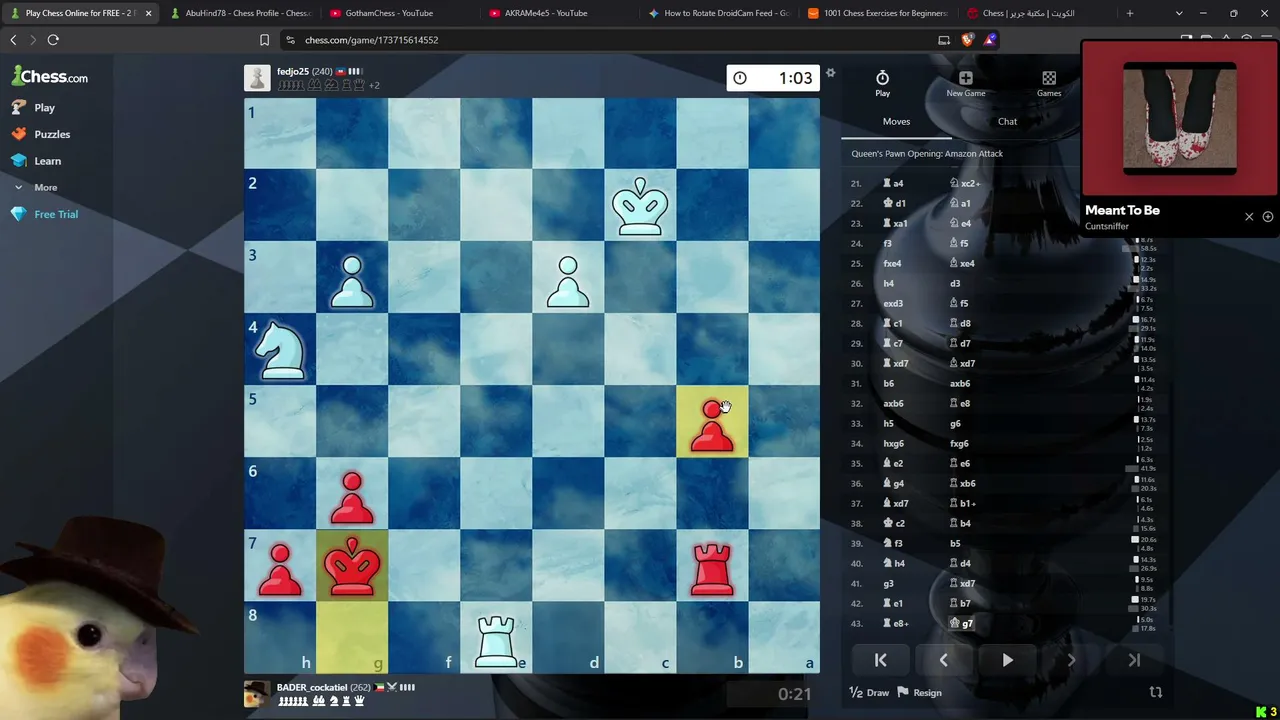Screen dimensions: 1280x720
Task: Click BADER_cockatiel's avatar
Action: click(257, 694)
